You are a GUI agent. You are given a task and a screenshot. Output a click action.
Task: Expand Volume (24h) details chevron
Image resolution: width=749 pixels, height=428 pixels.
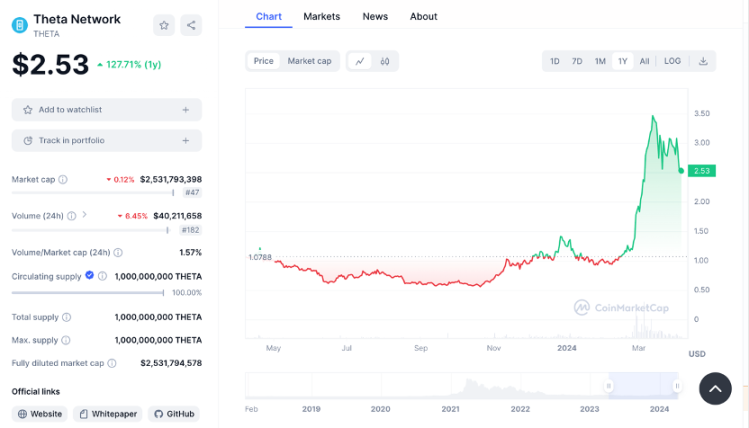coord(85,215)
